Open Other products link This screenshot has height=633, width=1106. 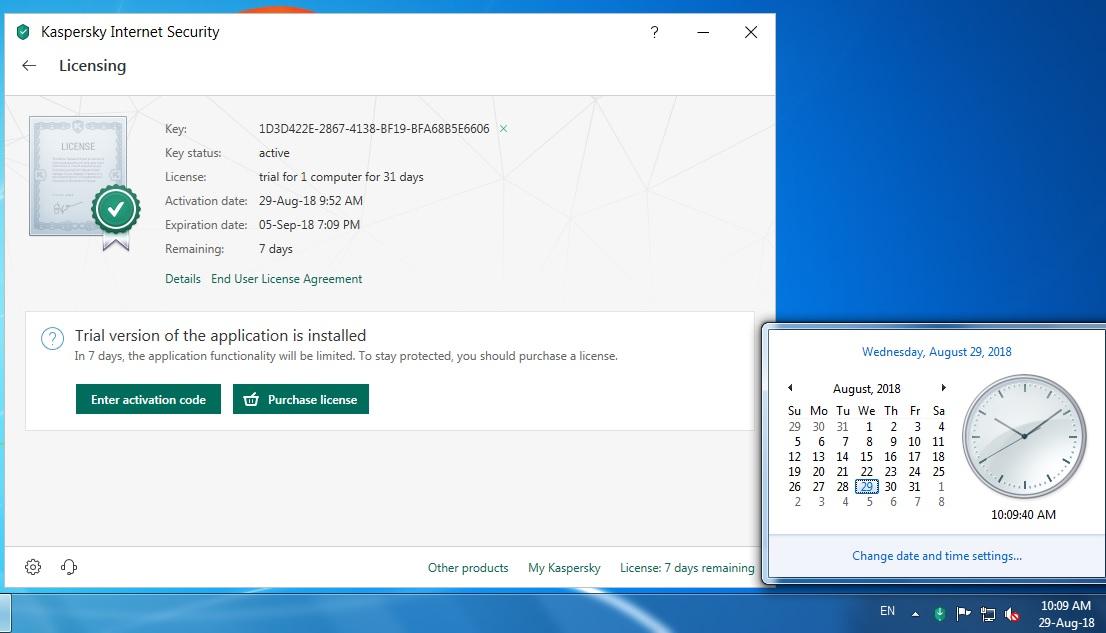468,567
